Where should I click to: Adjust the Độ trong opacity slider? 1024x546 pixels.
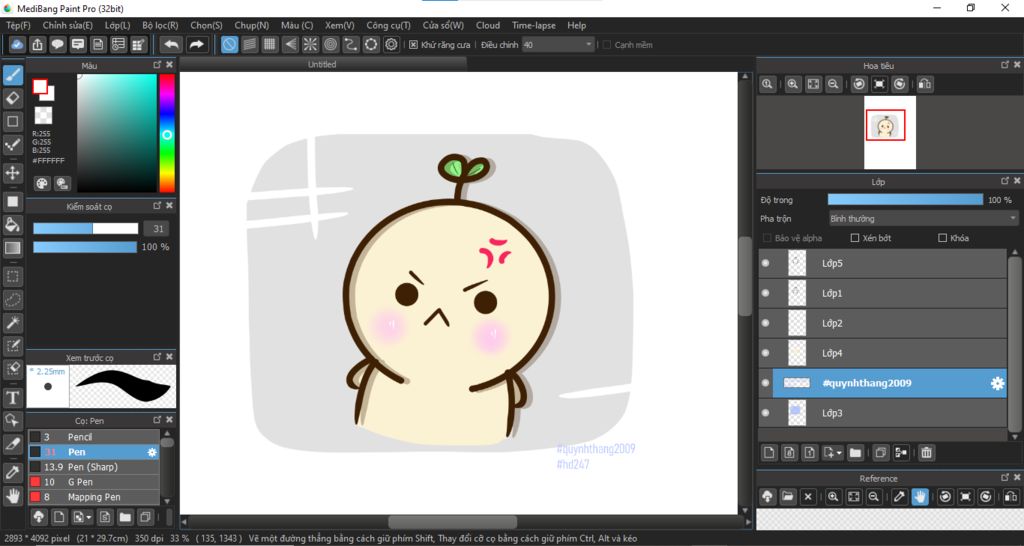(x=905, y=200)
